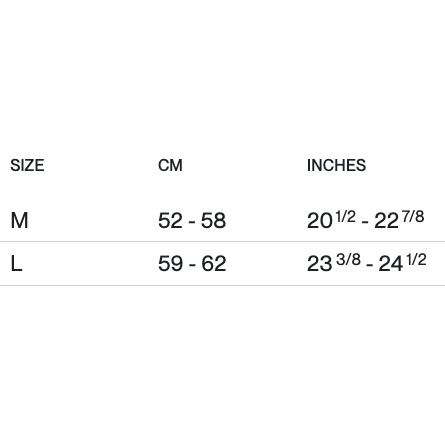Click the INCHES column header
This screenshot has height=445, width=445.
tap(336, 165)
